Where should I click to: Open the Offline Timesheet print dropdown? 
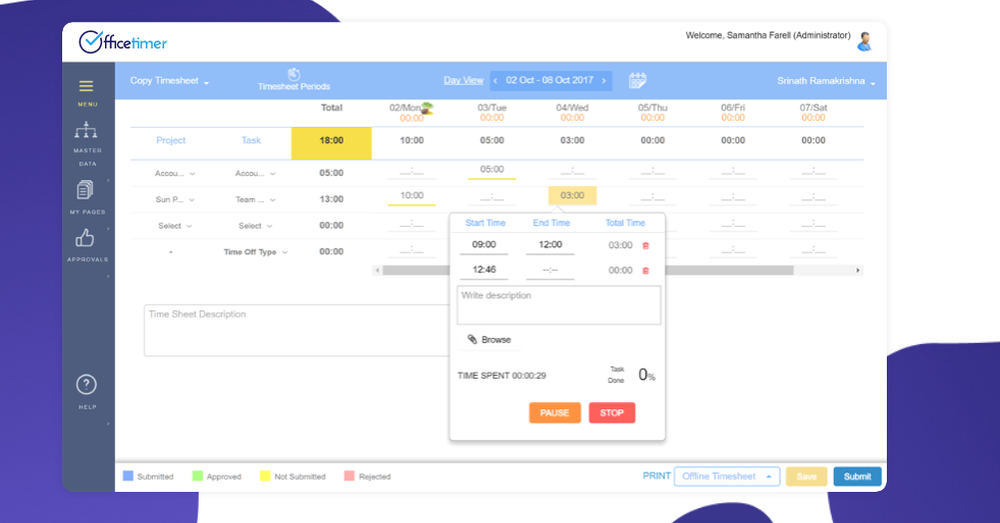pos(727,476)
